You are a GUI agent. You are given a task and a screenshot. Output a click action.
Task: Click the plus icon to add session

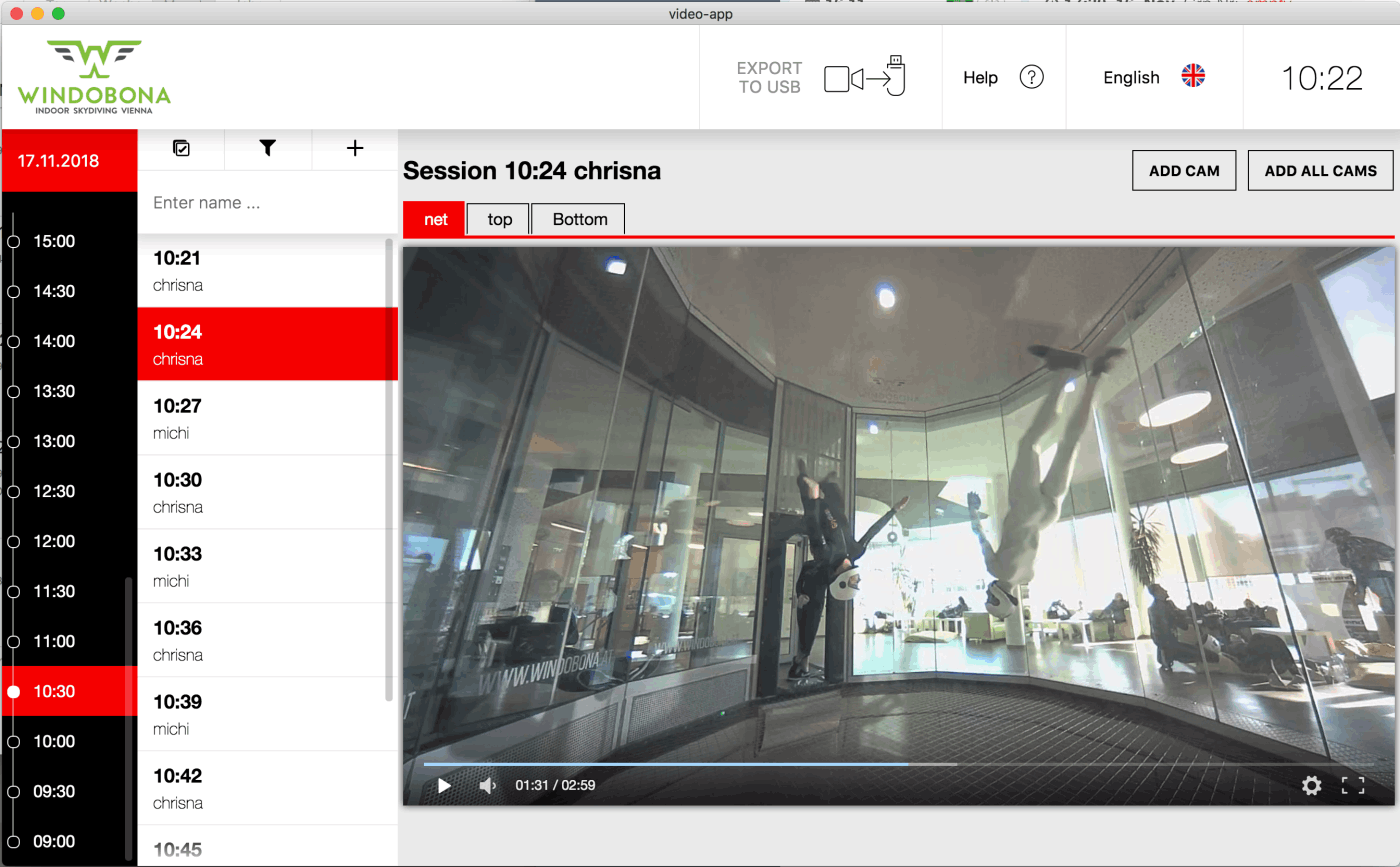click(355, 148)
